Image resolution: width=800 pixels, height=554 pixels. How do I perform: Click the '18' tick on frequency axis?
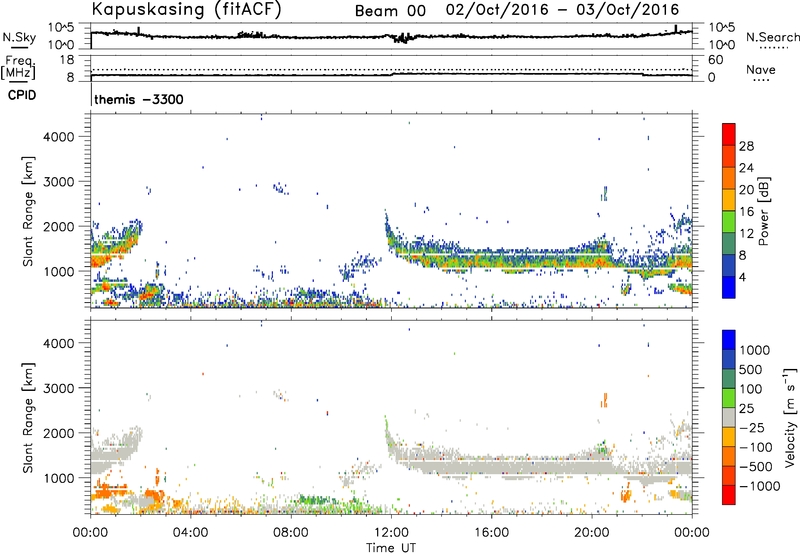pyautogui.click(x=67, y=60)
